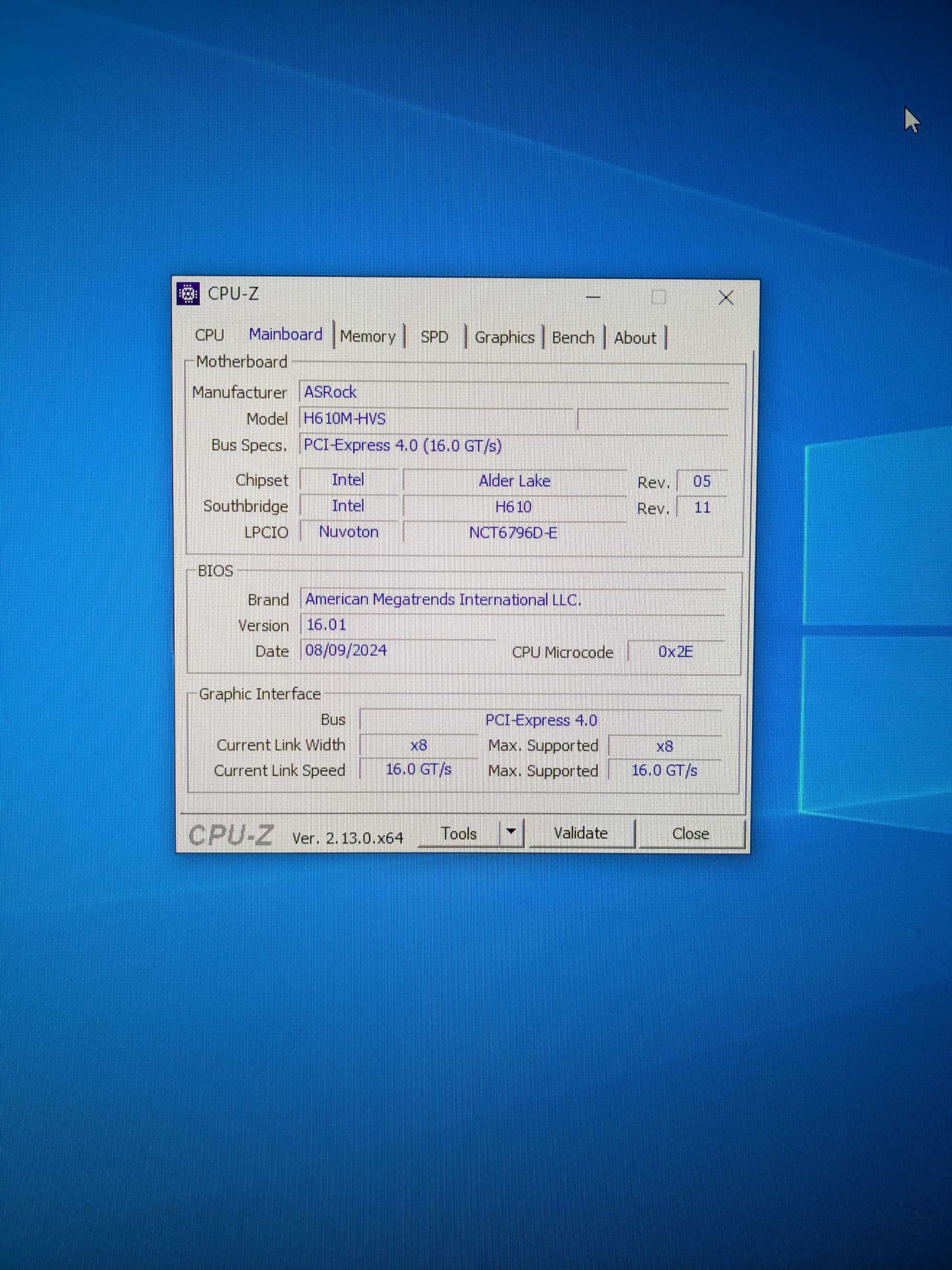This screenshot has width=952, height=1270.
Task: Open the SPD tab
Action: [x=435, y=337]
